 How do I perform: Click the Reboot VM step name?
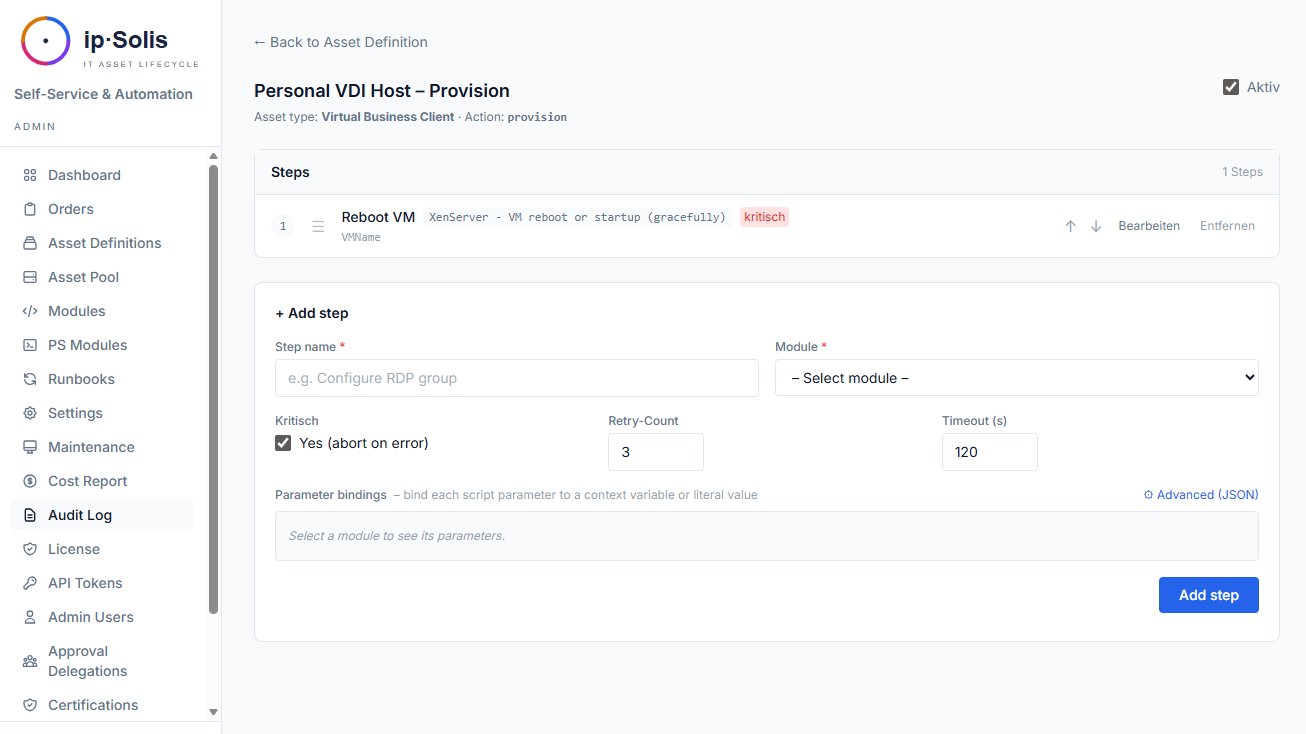[x=378, y=217]
